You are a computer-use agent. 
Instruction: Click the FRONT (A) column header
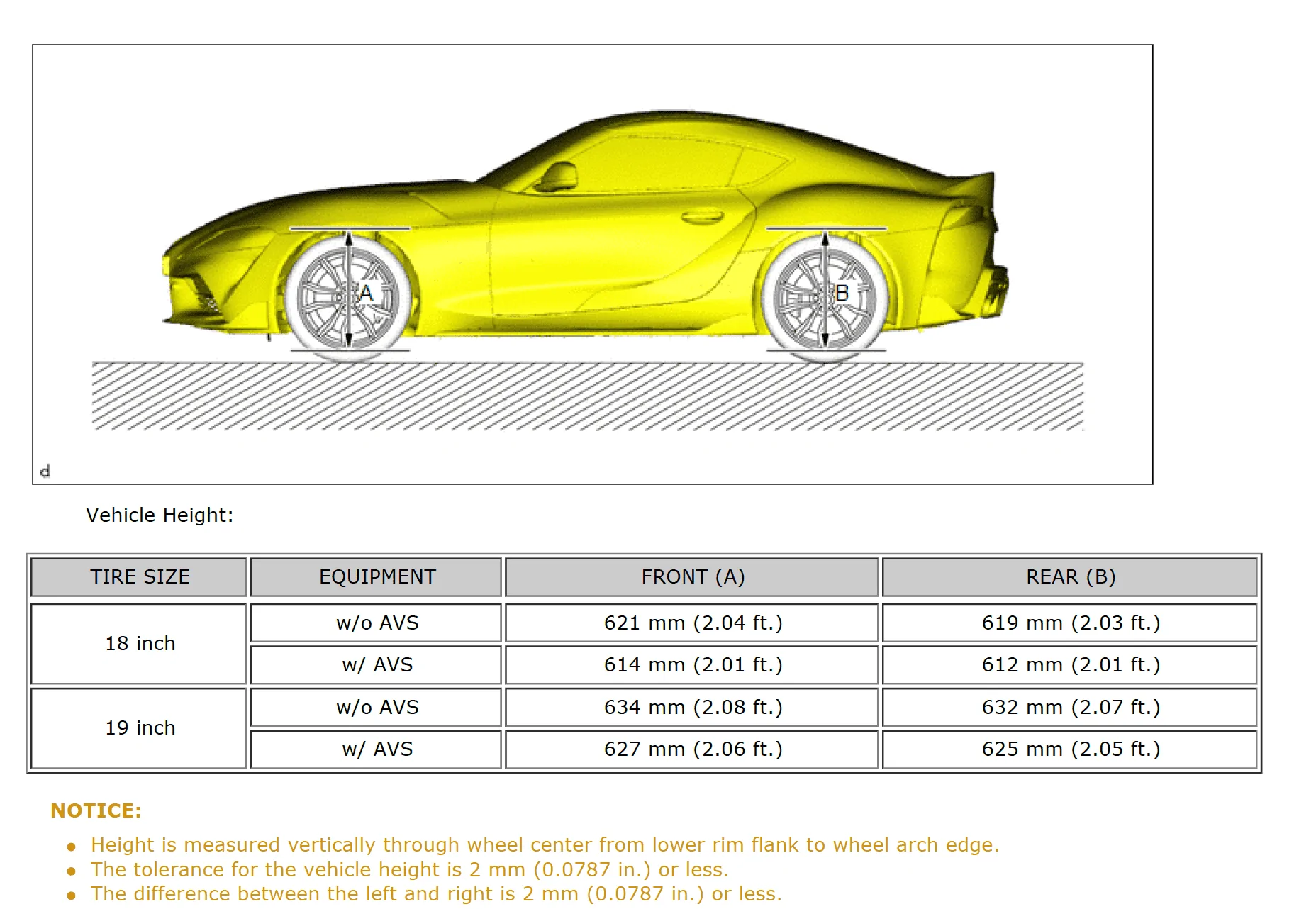pos(692,577)
